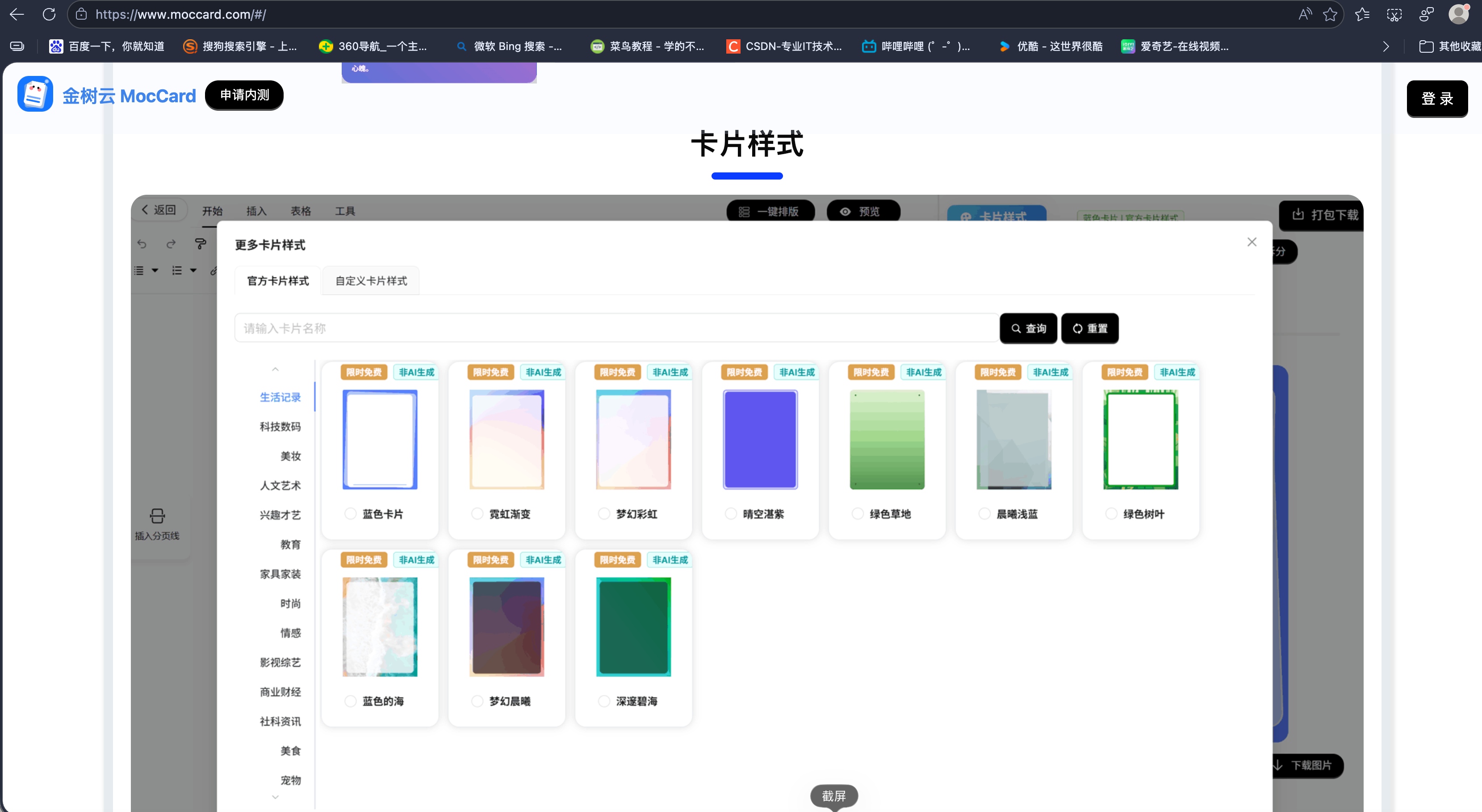Screen dimensions: 1482x812
Task: Select the 家具家装 category
Action: click(x=280, y=574)
